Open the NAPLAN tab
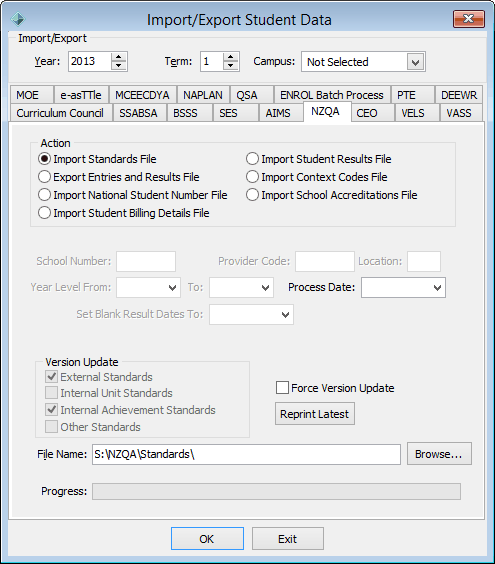This screenshot has width=495, height=564. [x=203, y=95]
